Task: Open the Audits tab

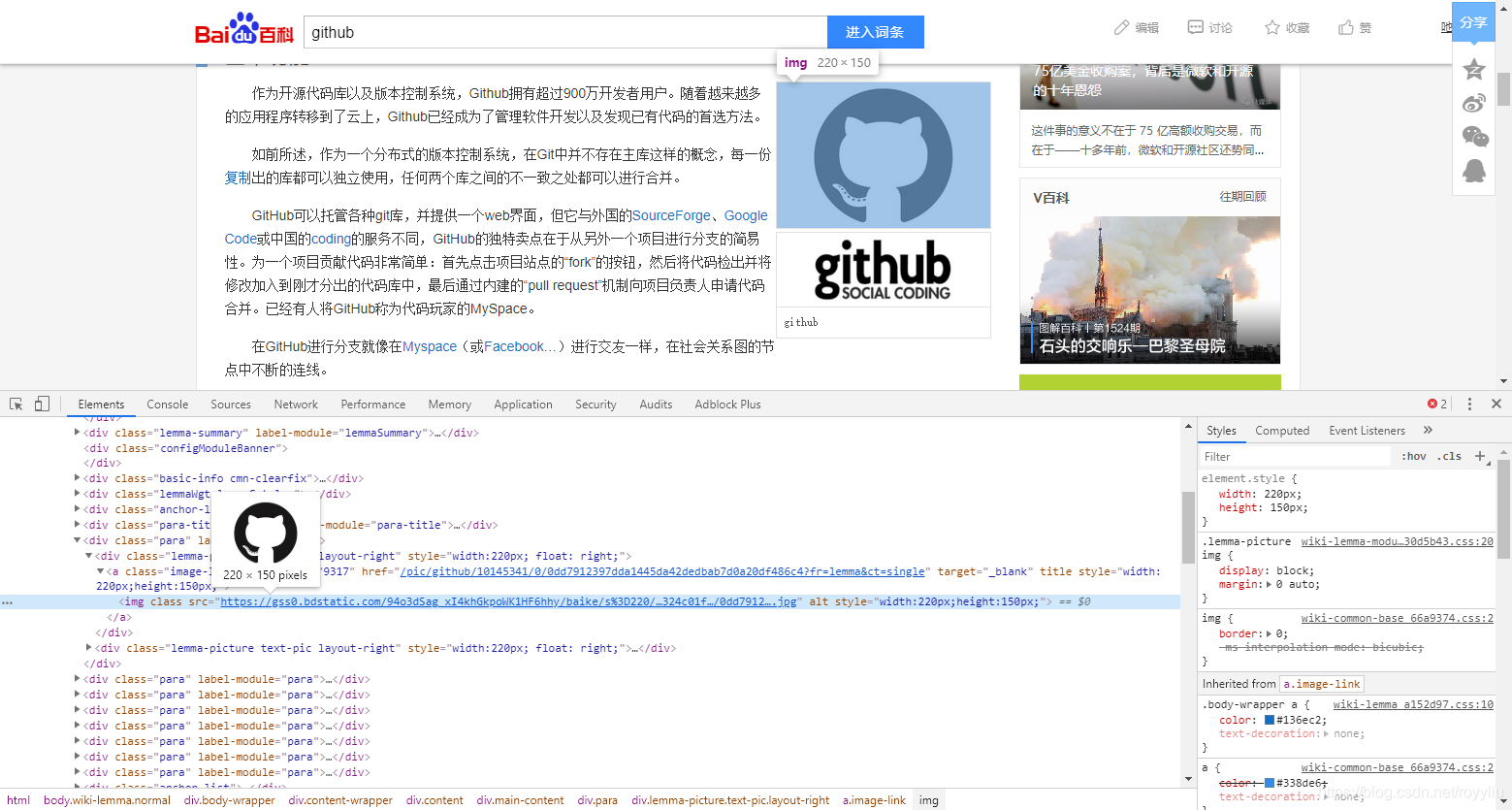Action: point(656,405)
